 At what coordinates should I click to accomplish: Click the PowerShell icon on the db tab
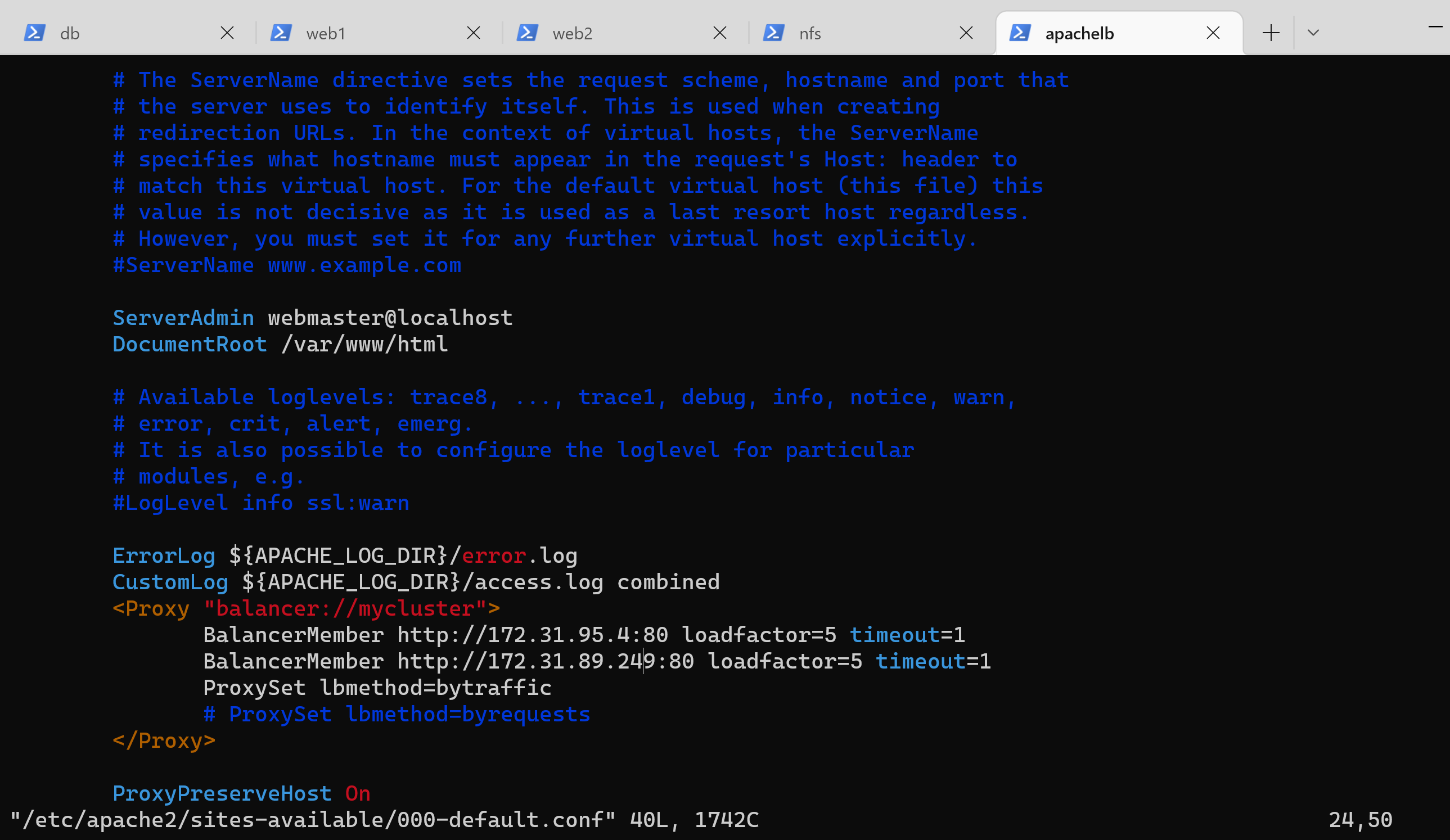(34, 33)
